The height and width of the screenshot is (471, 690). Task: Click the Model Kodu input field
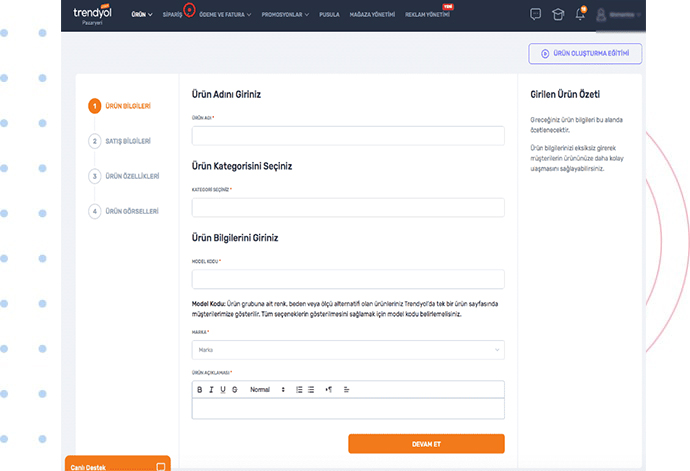point(348,280)
